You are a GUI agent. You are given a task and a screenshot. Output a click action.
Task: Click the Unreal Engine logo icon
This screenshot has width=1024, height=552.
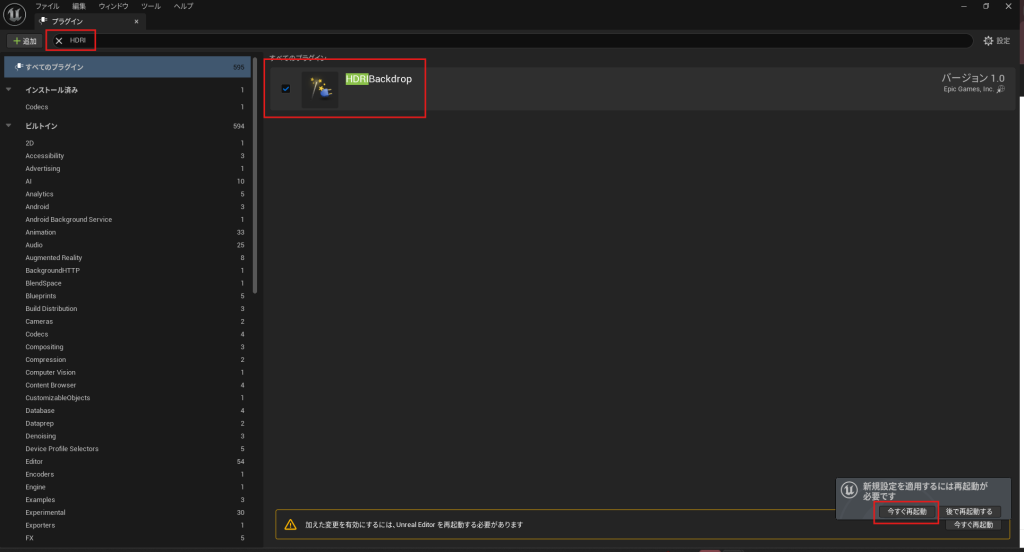[x=15, y=13]
